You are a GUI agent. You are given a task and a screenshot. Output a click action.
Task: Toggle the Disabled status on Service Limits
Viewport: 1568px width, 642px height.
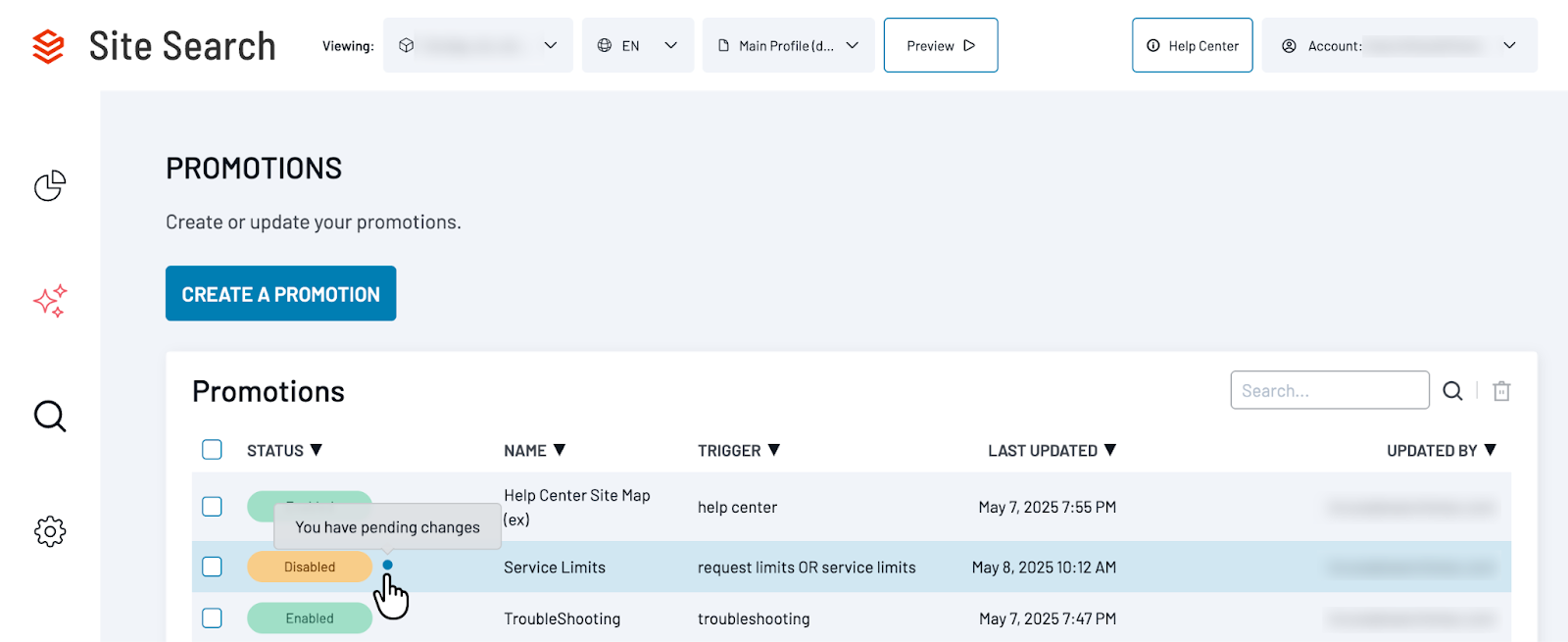(x=310, y=567)
